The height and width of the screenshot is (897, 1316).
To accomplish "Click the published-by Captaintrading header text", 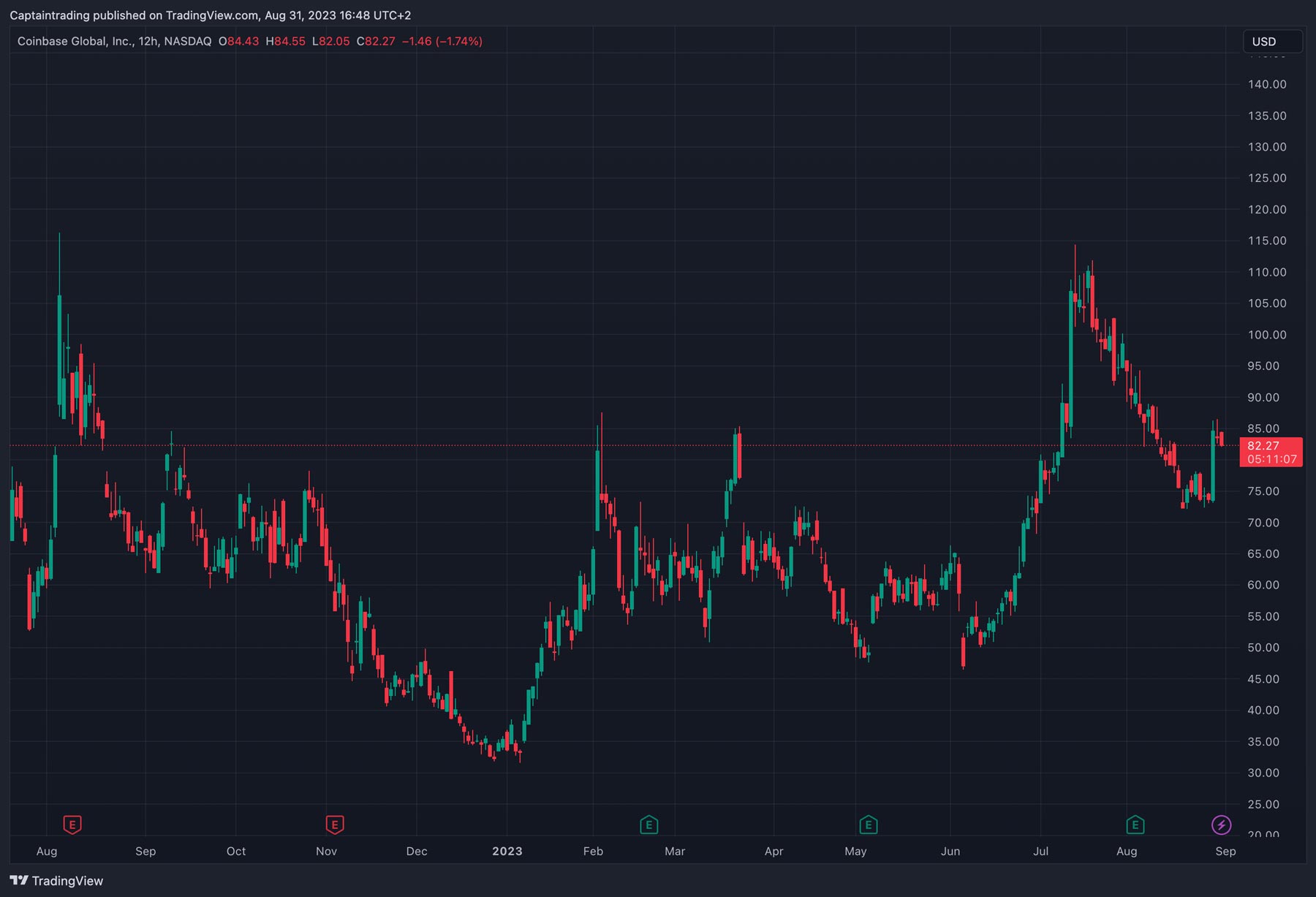I will pyautogui.click(x=211, y=15).
